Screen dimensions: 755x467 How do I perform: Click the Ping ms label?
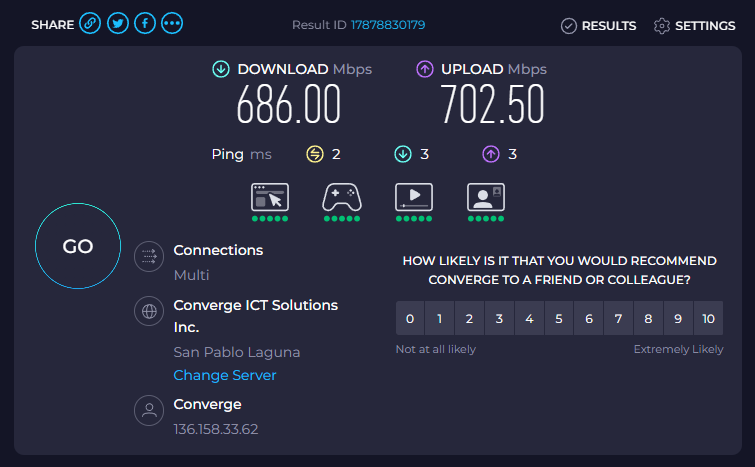tap(242, 155)
